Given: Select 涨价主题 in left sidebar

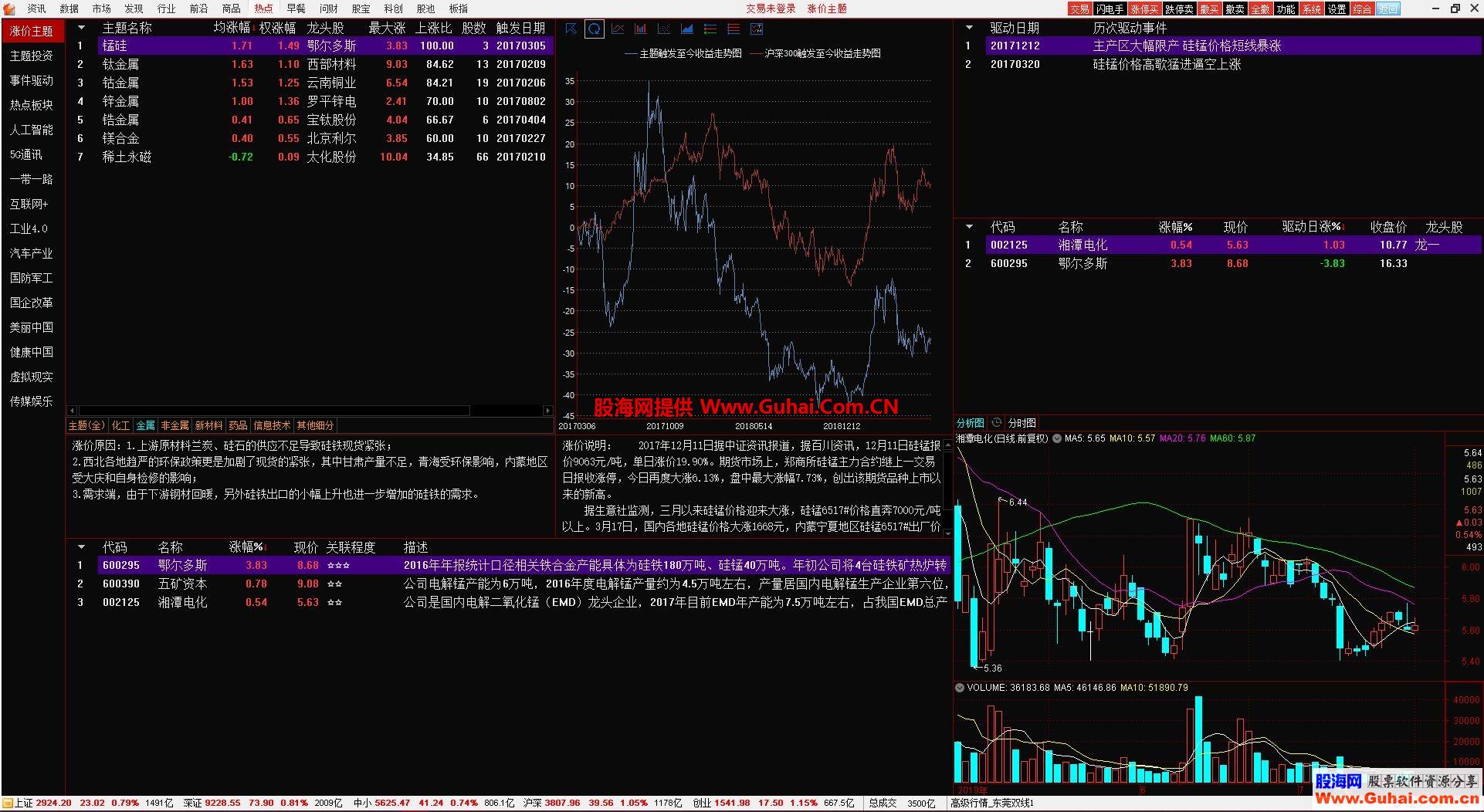Looking at the screenshot, I should (x=32, y=31).
